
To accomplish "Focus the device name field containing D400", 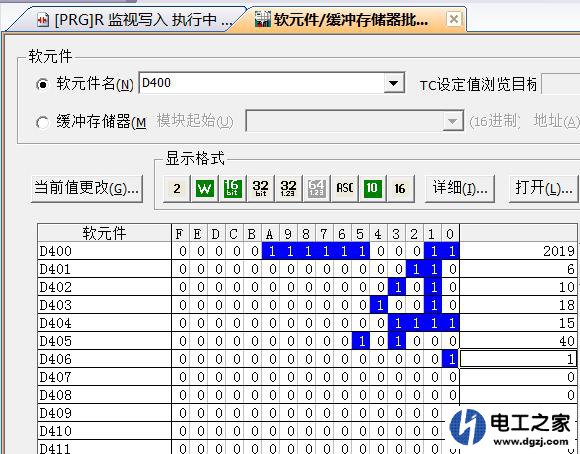I will 262,83.
